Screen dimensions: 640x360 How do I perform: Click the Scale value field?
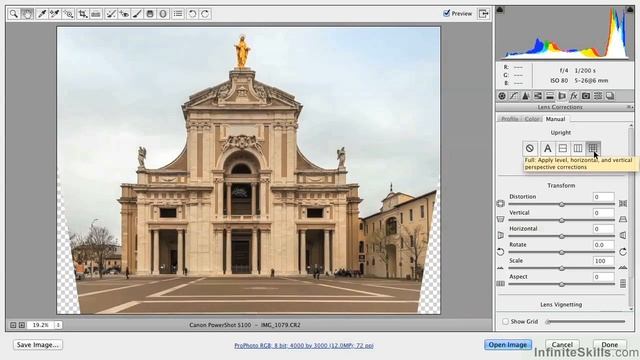tap(603, 260)
